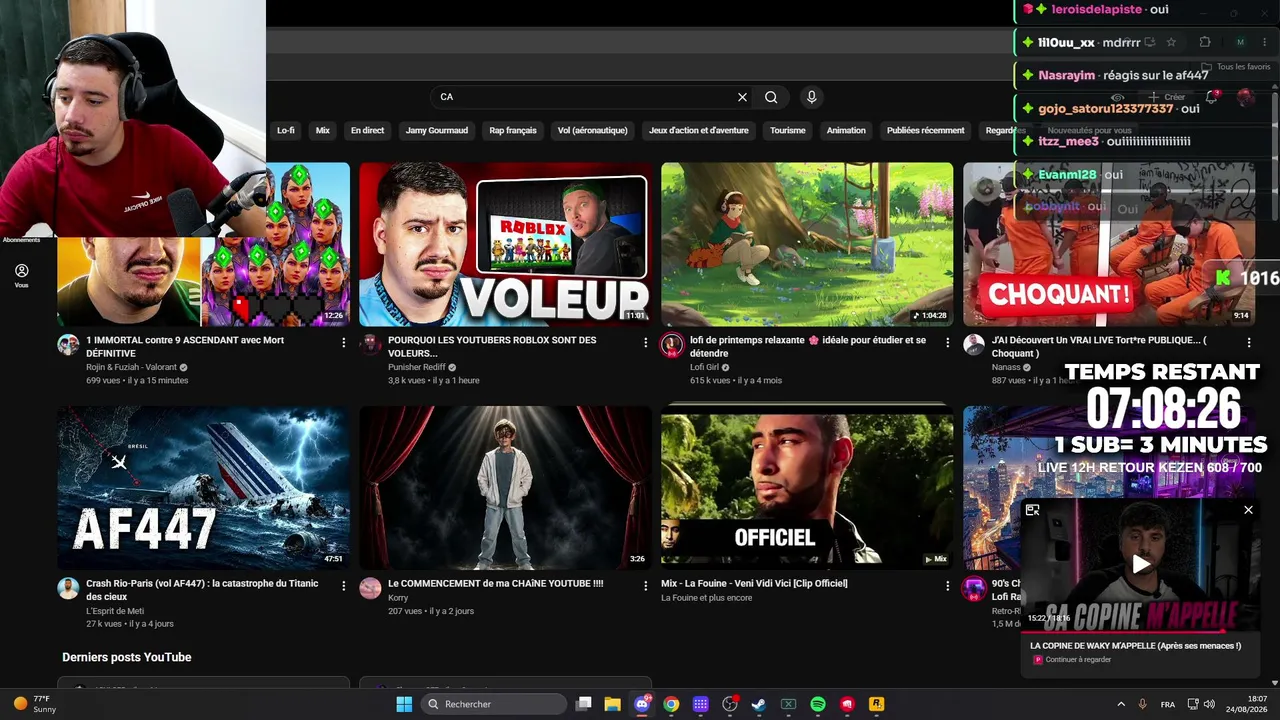
Task: Open options menu for "Crash Rio-Paris (vol AF447)" video
Action: tap(343, 585)
